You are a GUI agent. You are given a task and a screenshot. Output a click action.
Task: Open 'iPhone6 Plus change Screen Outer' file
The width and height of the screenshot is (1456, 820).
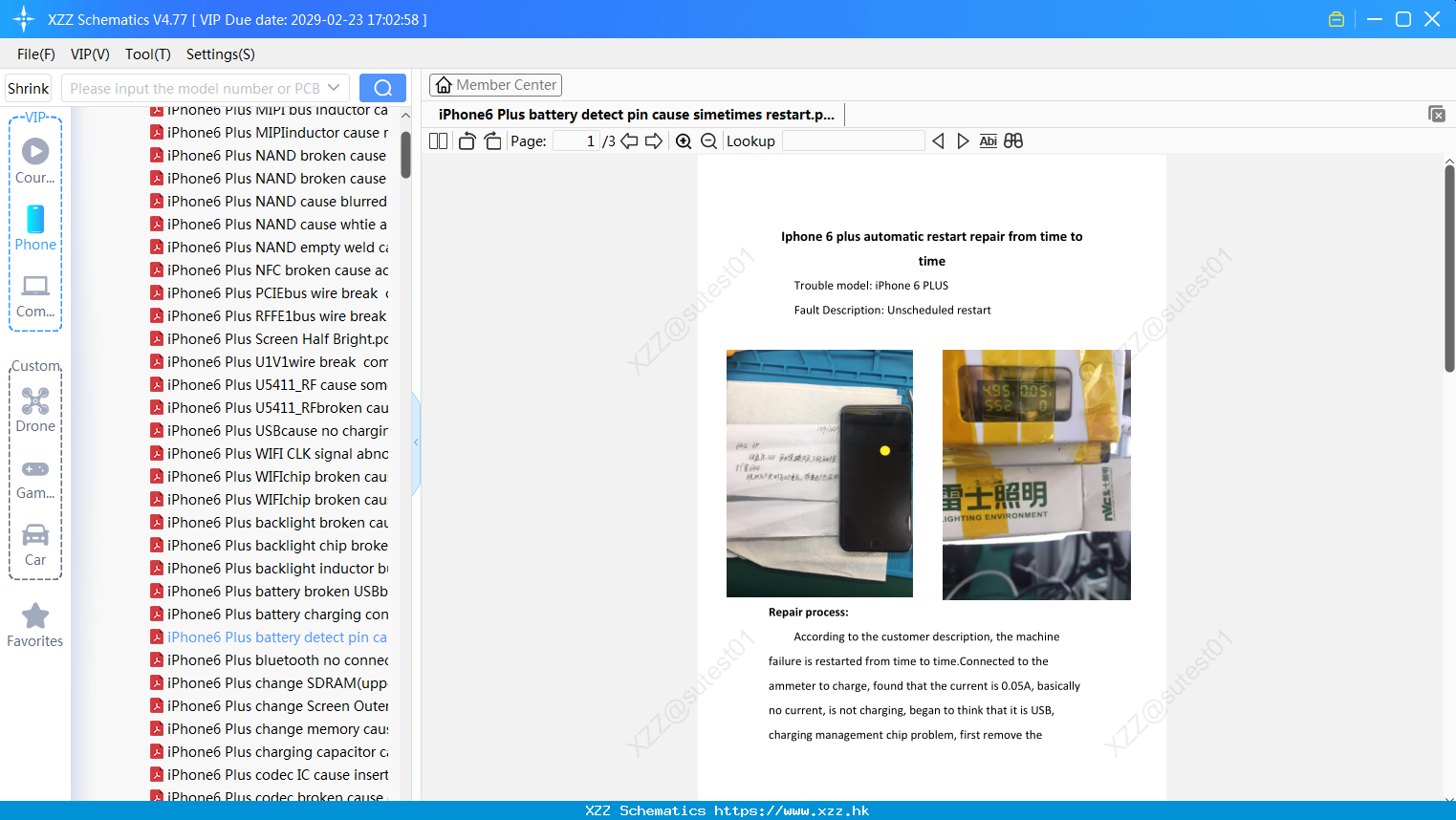270,706
